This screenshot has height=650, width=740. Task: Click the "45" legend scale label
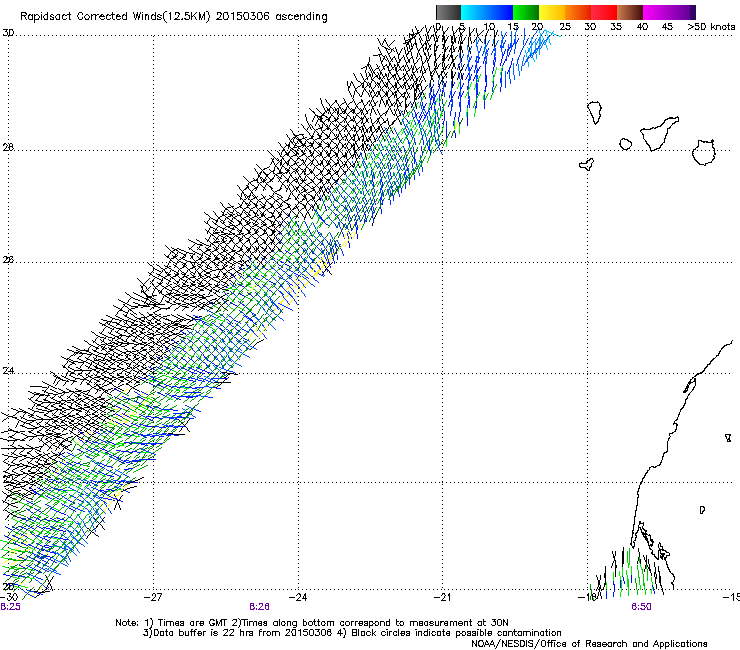click(x=667, y=27)
